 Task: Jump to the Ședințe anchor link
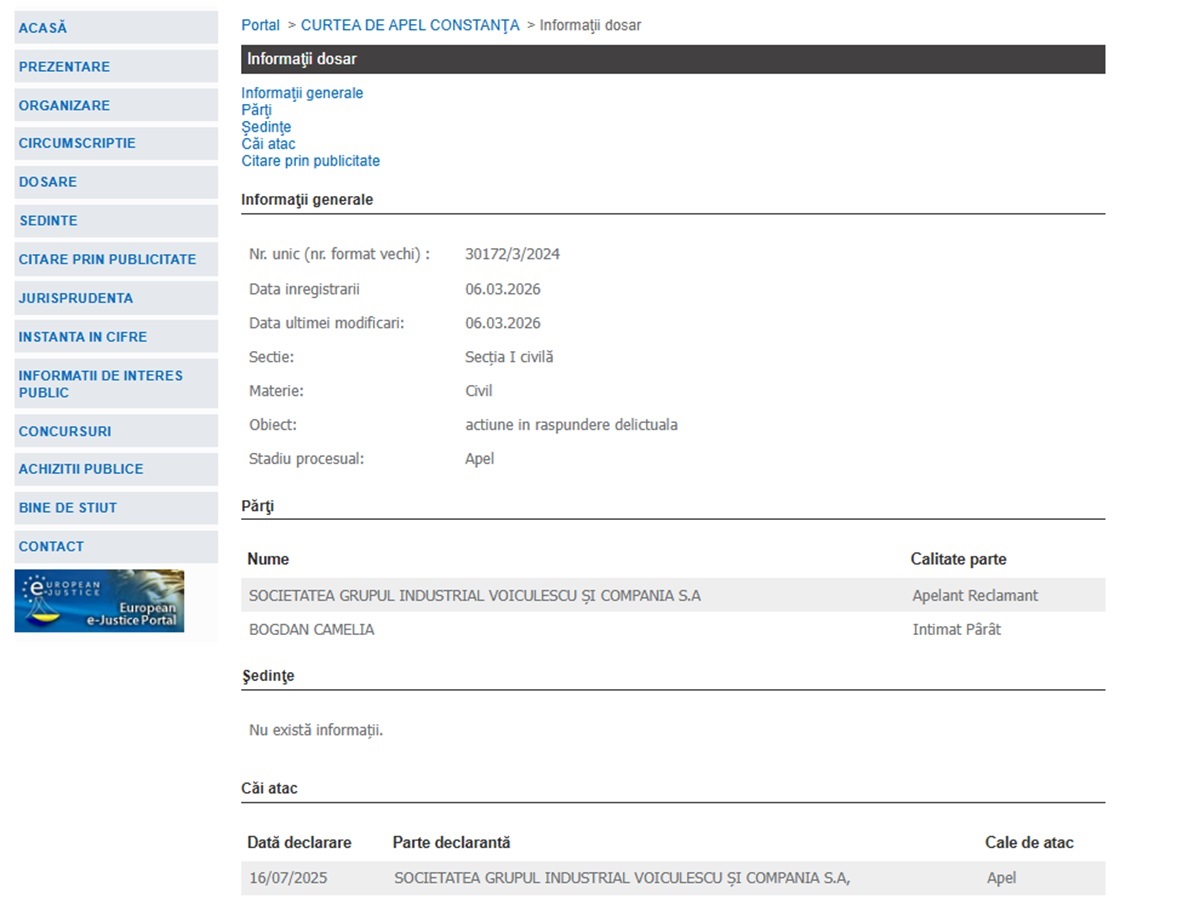(x=266, y=127)
